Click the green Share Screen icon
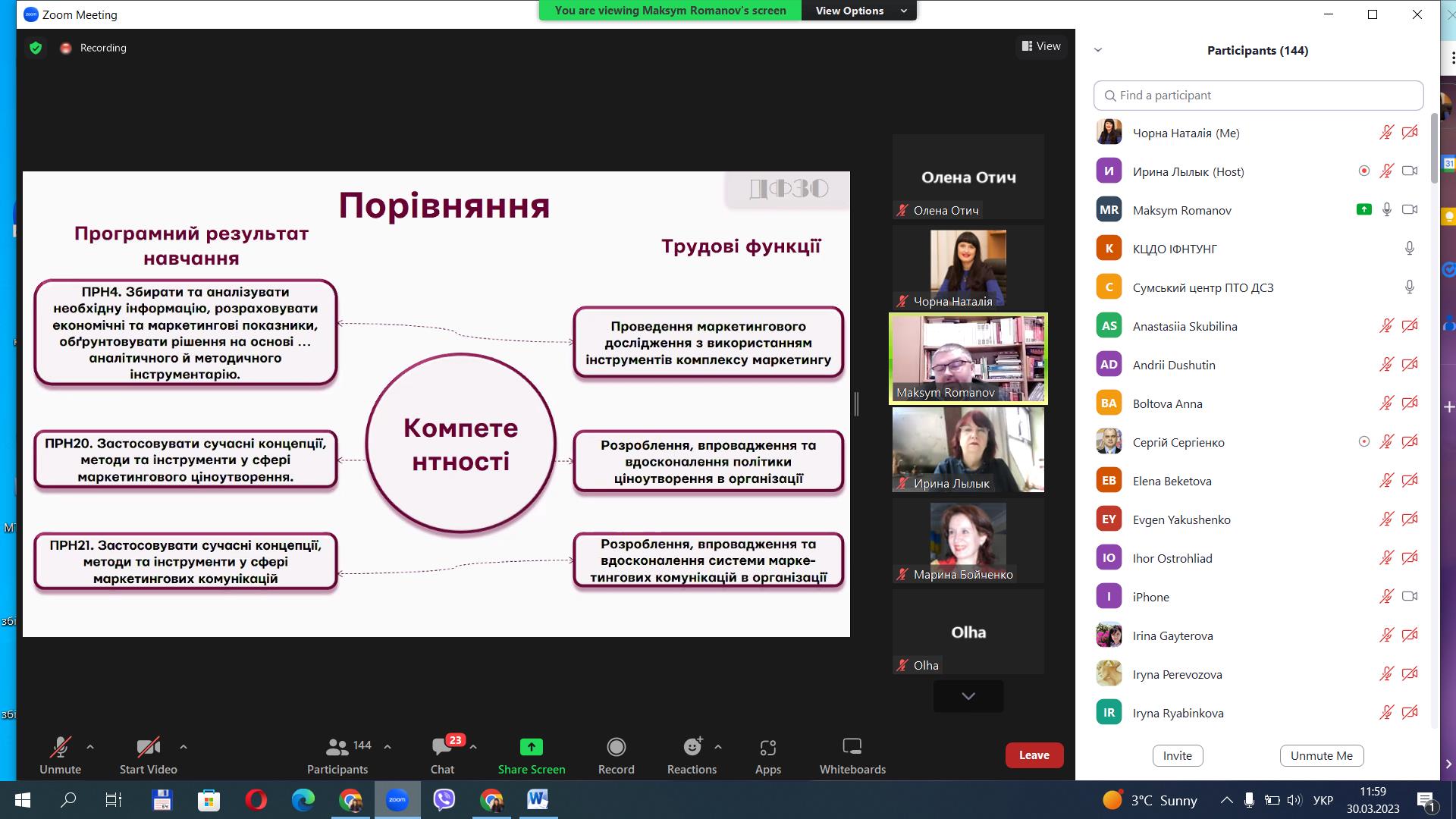The height and width of the screenshot is (819, 1456). click(x=531, y=748)
